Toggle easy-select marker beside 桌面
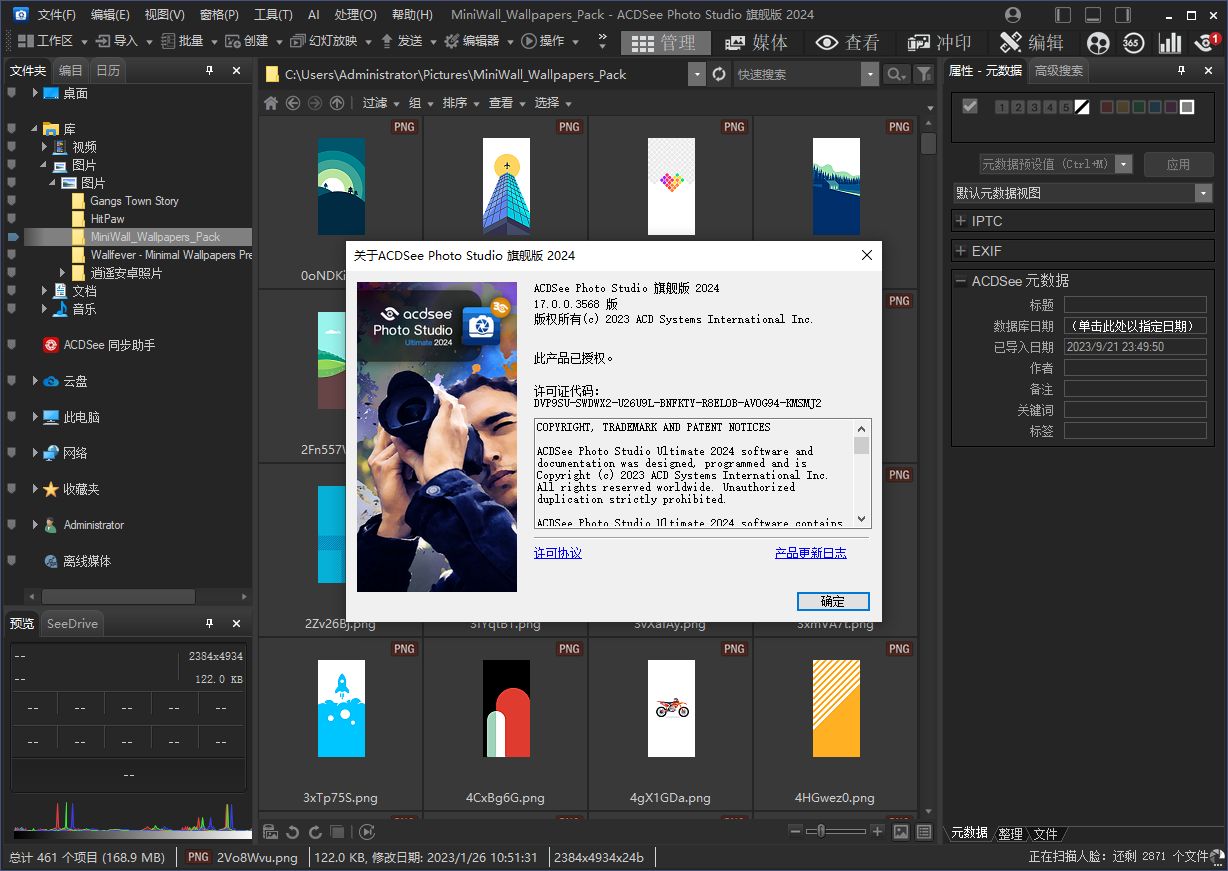The height and width of the screenshot is (871, 1228). [x=12, y=93]
